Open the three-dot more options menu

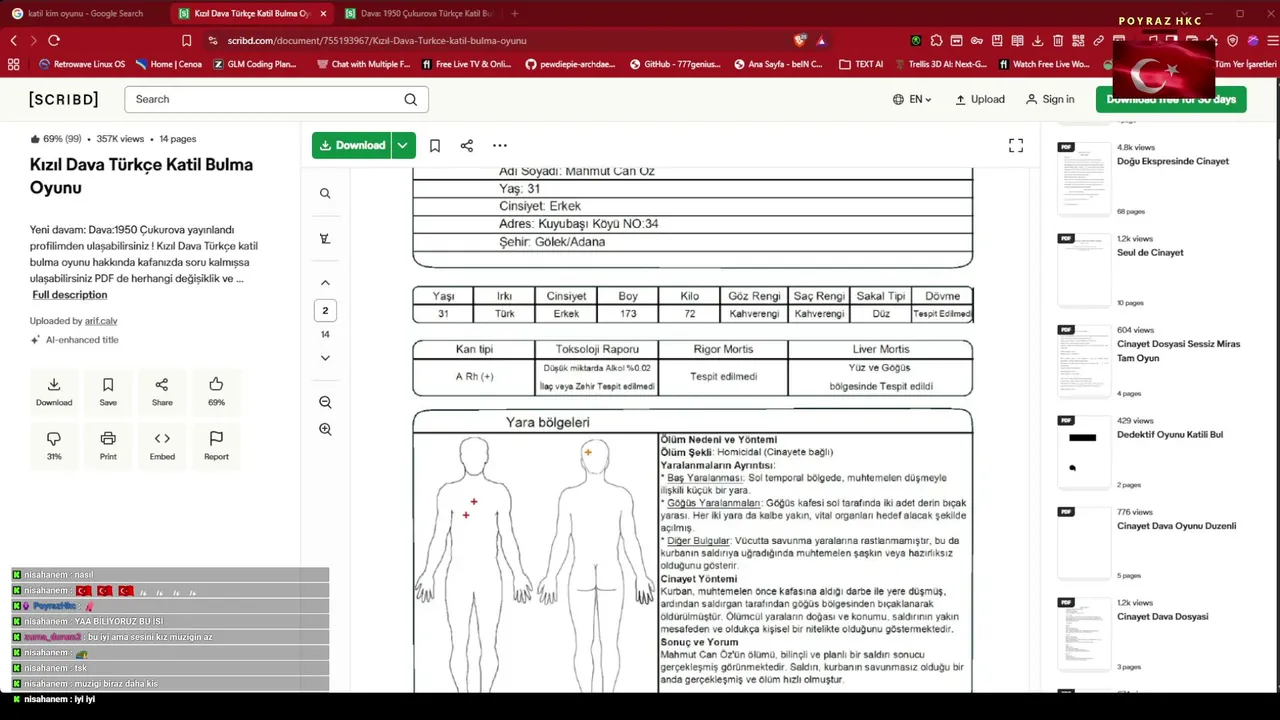coord(500,146)
